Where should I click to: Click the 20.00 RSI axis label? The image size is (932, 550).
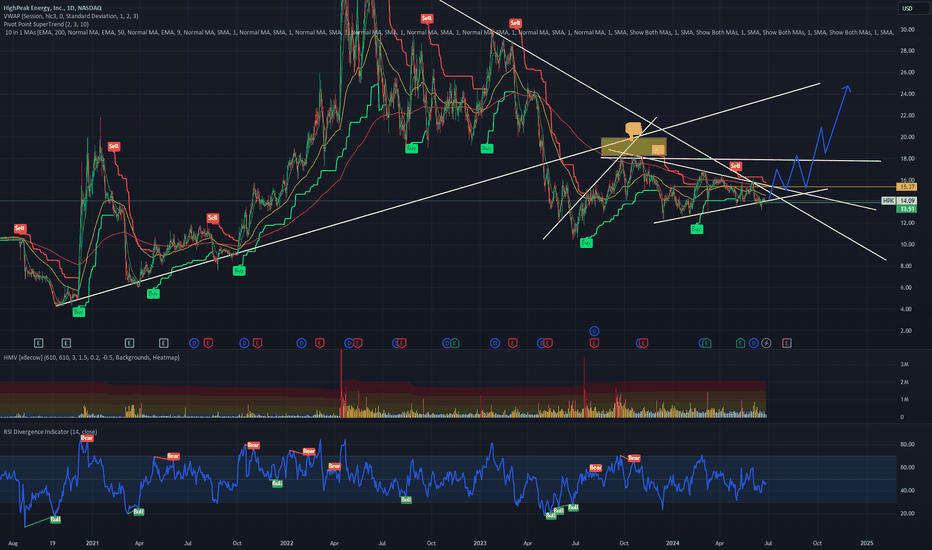[907, 513]
